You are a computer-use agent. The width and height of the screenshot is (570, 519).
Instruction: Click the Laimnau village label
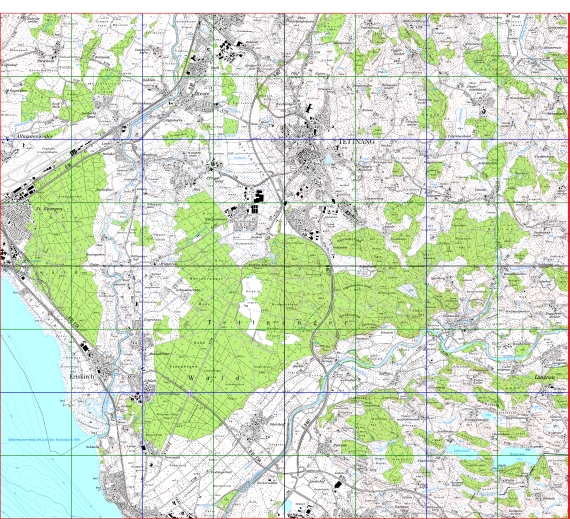pos(545,377)
